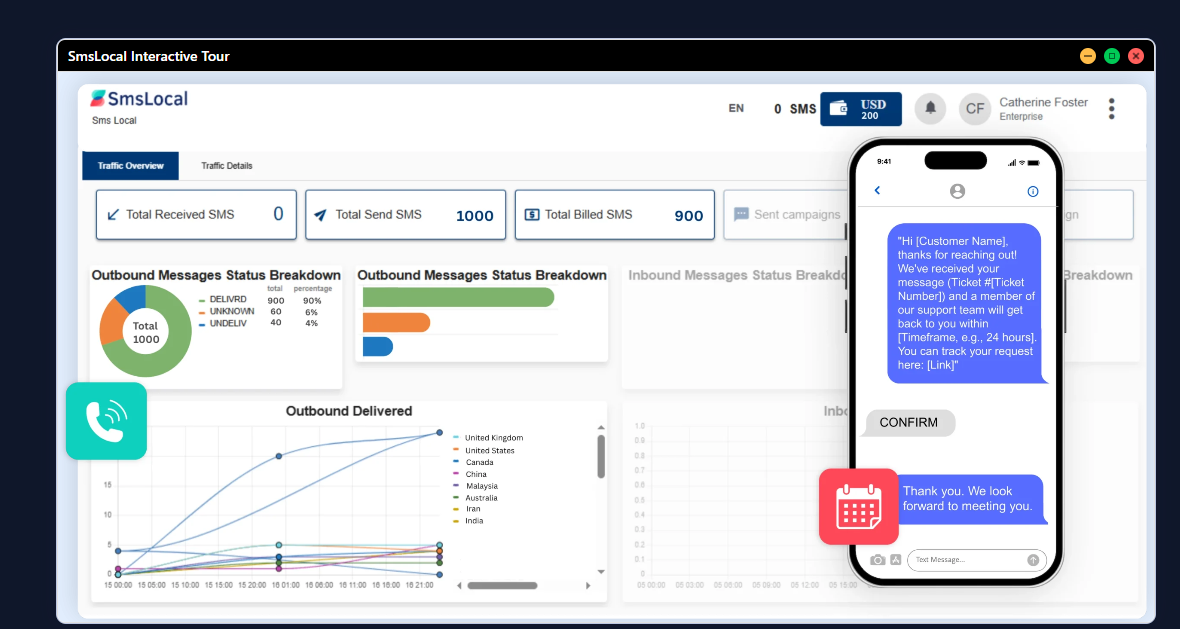The width and height of the screenshot is (1180, 630).
Task: Tap the back arrow in phone chat
Action: 877,190
